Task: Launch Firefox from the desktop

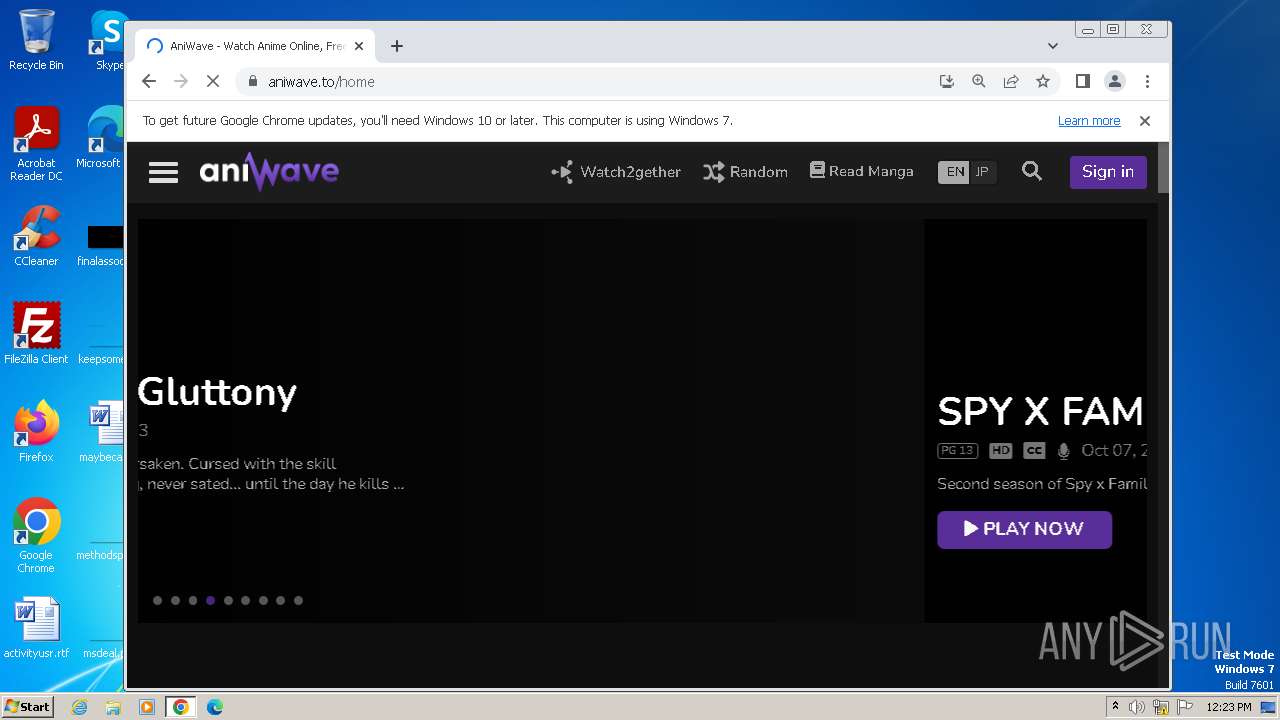Action: coord(36,432)
